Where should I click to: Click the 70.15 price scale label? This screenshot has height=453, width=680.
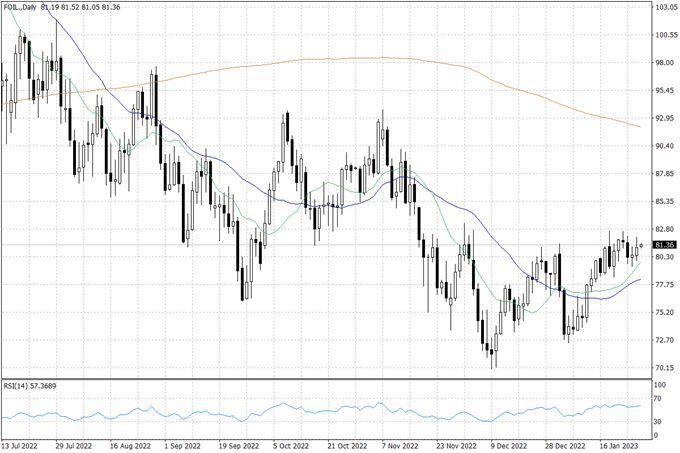pos(665,368)
